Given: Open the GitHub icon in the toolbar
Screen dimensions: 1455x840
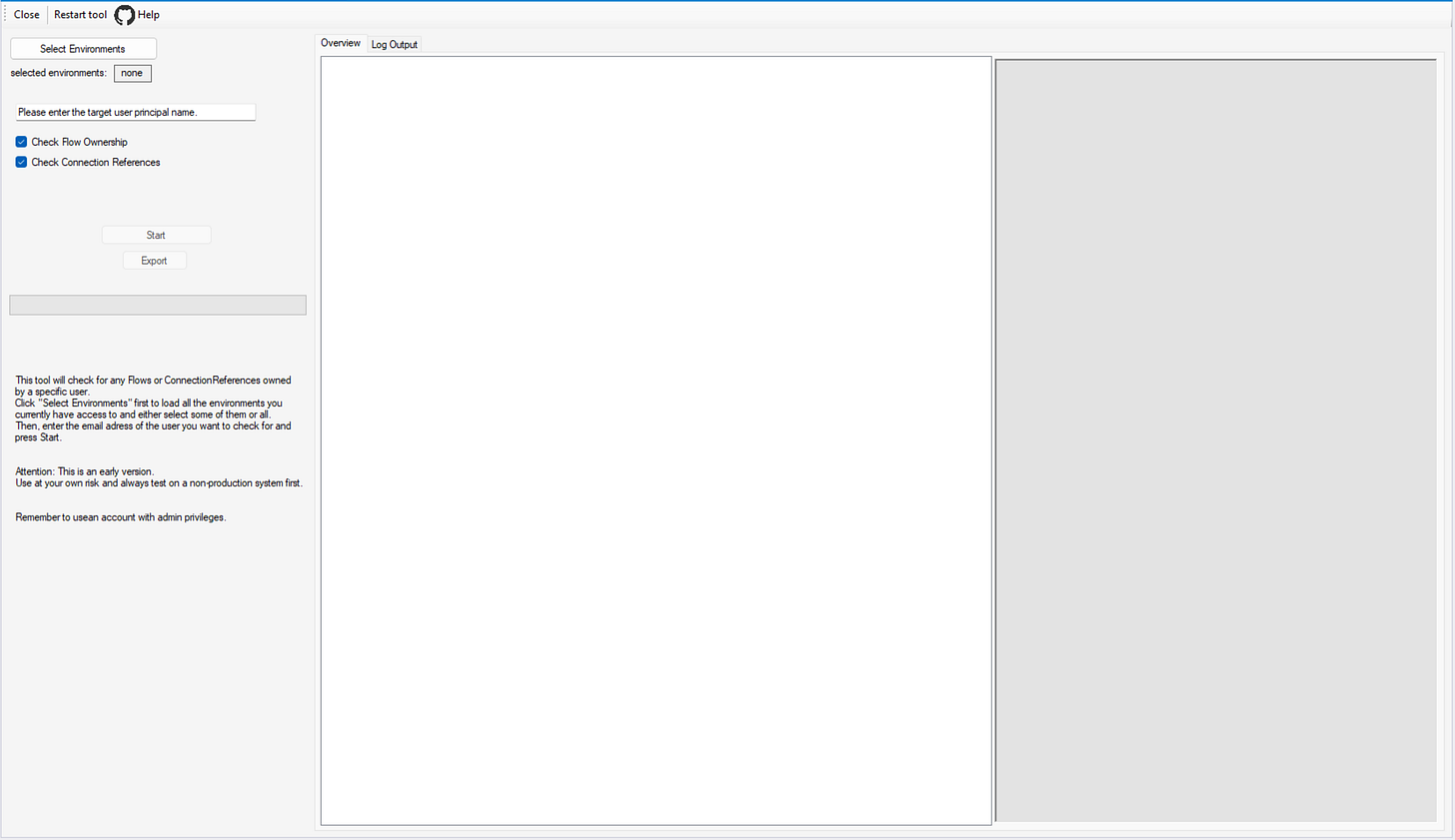Looking at the screenshot, I should tap(125, 15).
